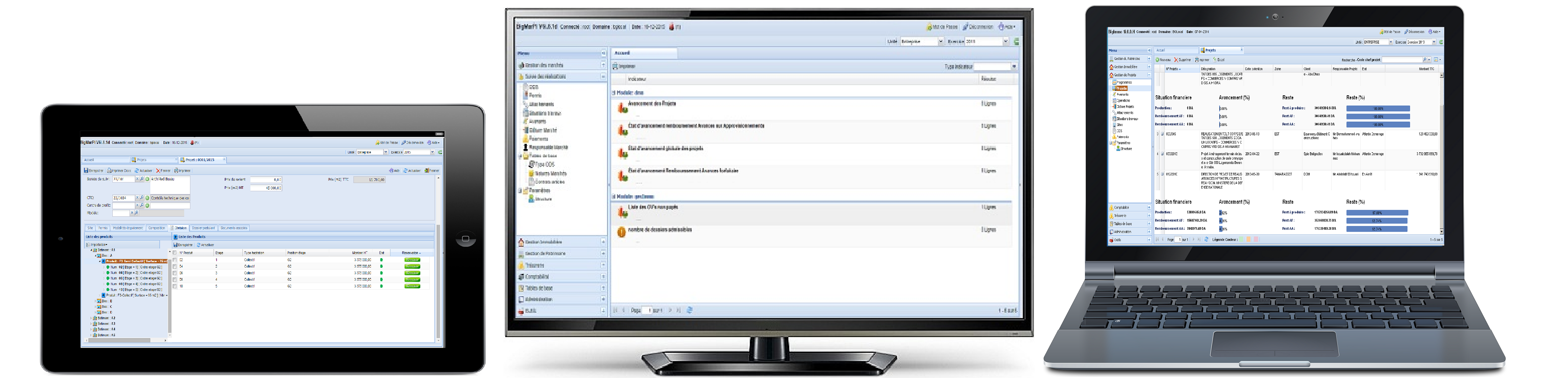Expand Trésorerie section on monitor
The image size is (1568, 378).
tap(603, 265)
